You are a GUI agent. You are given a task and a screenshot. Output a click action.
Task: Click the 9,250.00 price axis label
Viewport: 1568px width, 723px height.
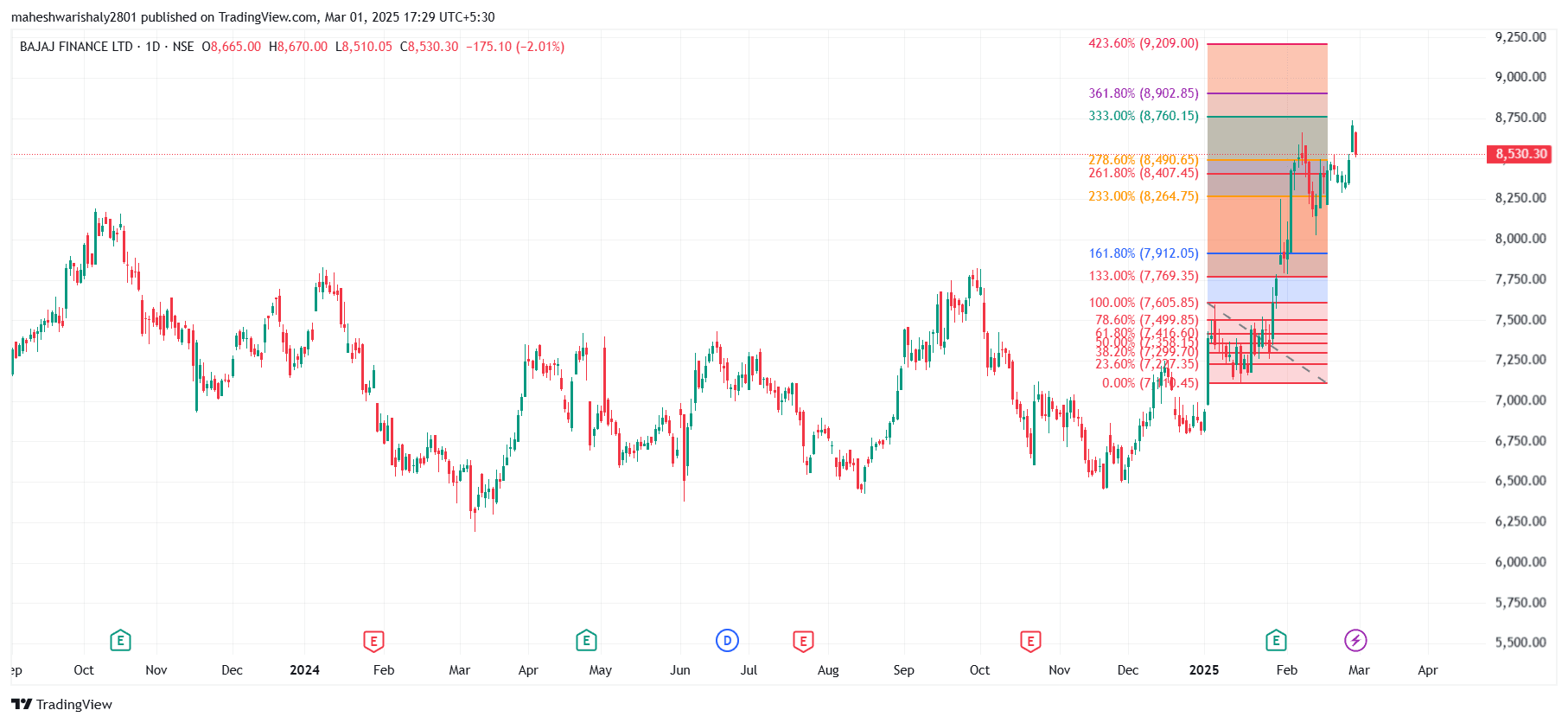1520,37
